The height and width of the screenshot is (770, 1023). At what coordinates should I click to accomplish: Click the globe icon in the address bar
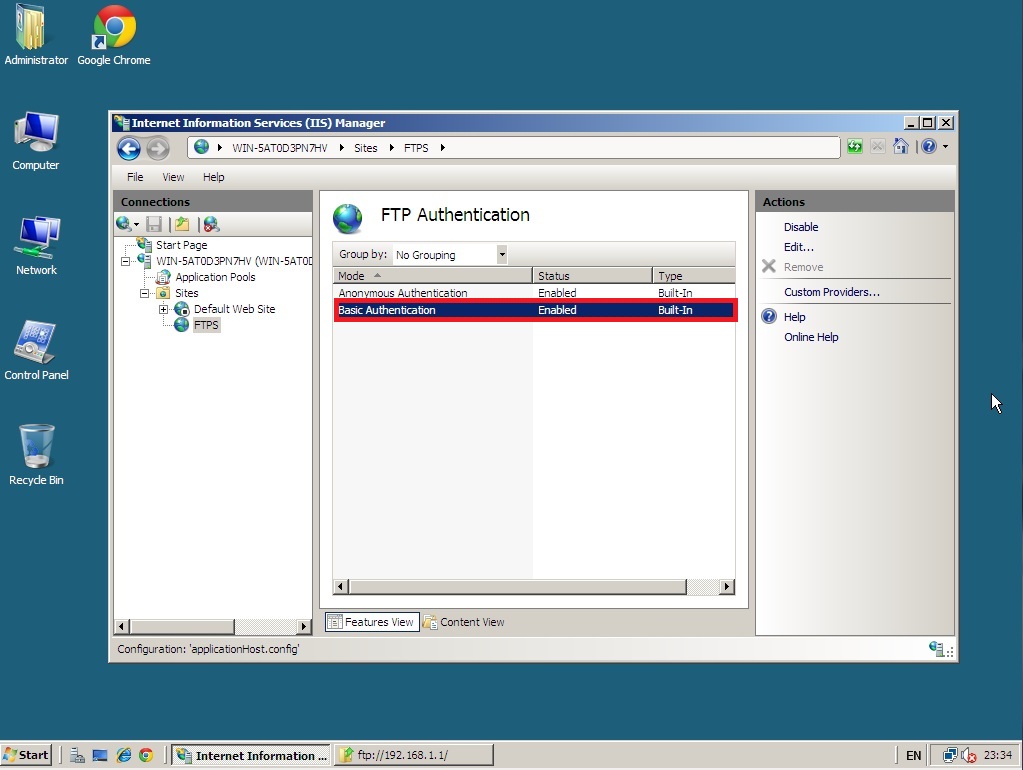[202, 147]
